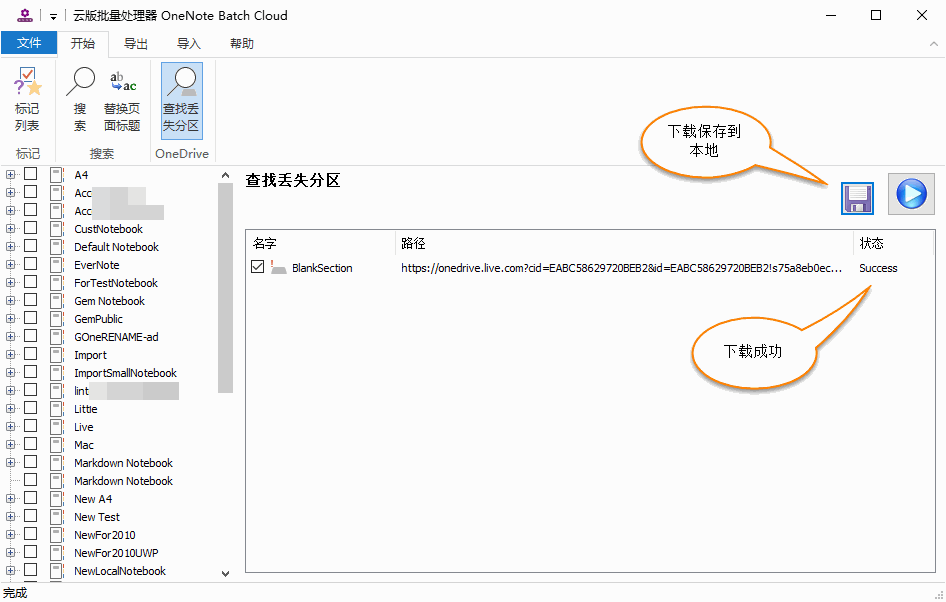946x602 pixels.
Task: Select the Markdown Notebook tree item
Action: tap(123, 463)
